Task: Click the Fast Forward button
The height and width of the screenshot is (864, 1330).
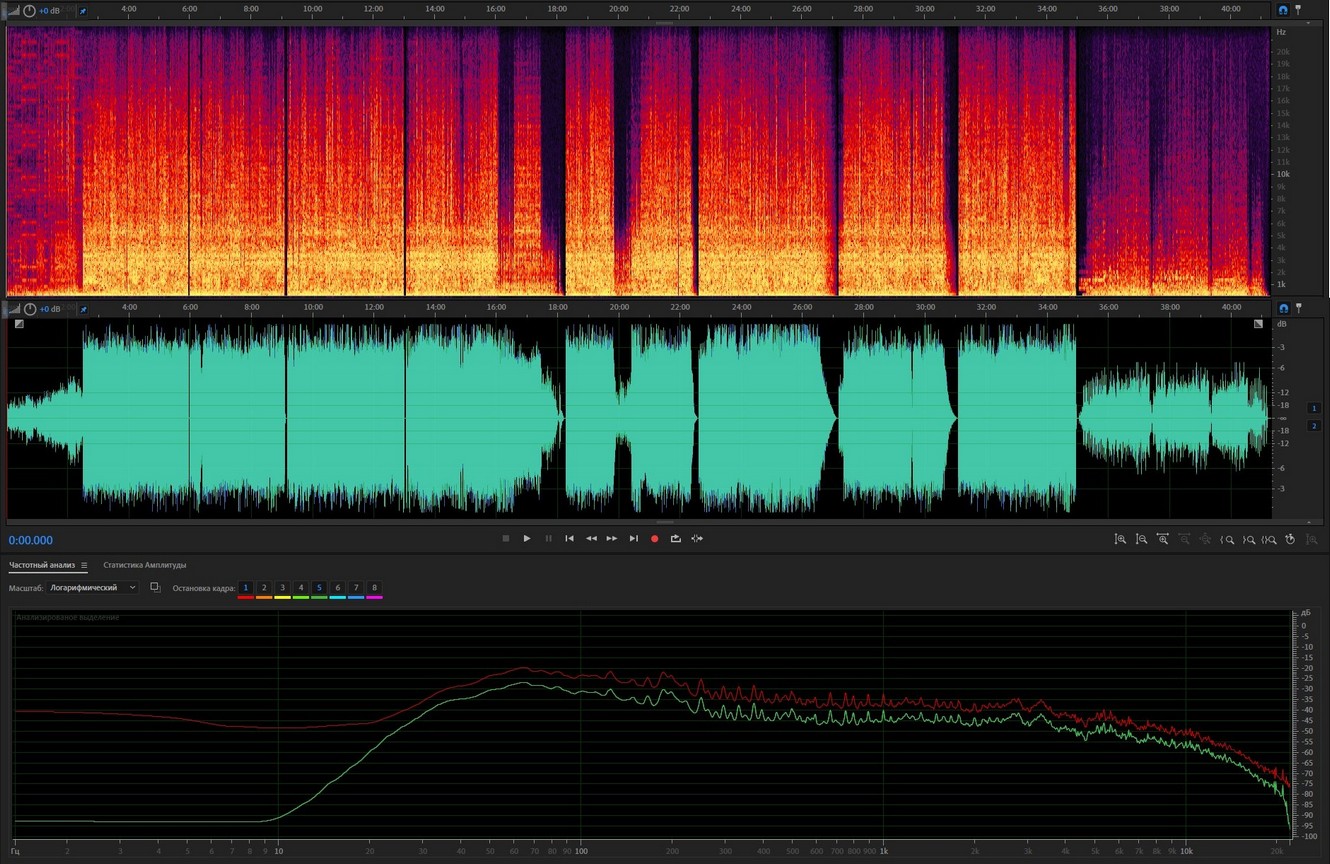Action: click(x=612, y=539)
